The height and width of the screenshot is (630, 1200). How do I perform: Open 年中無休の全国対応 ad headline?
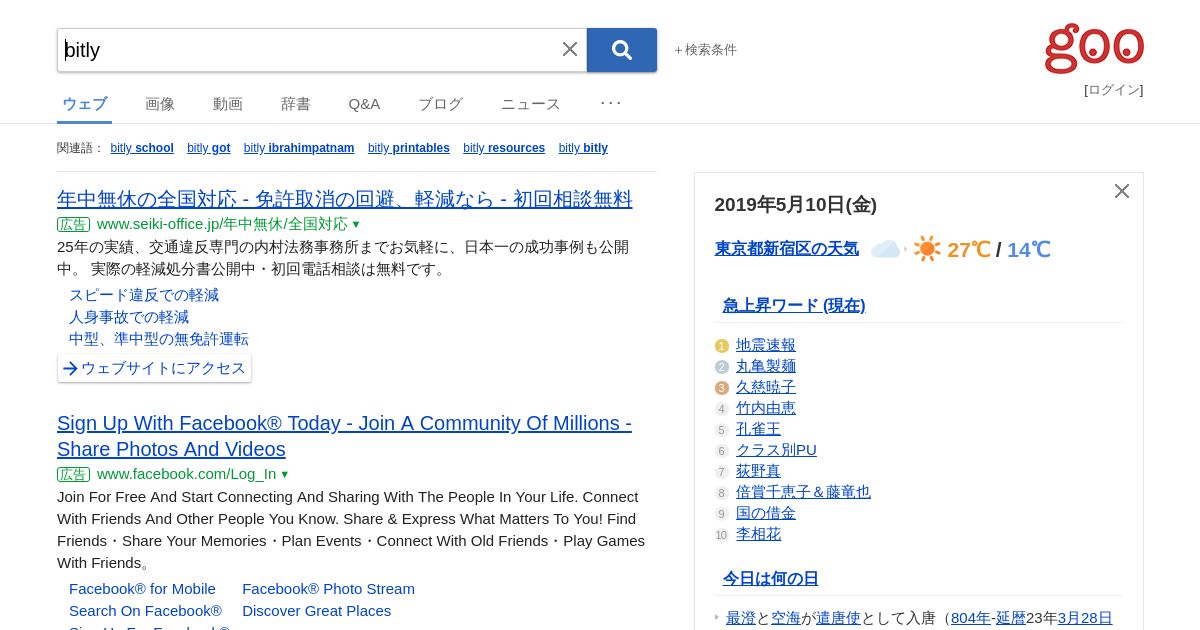345,199
